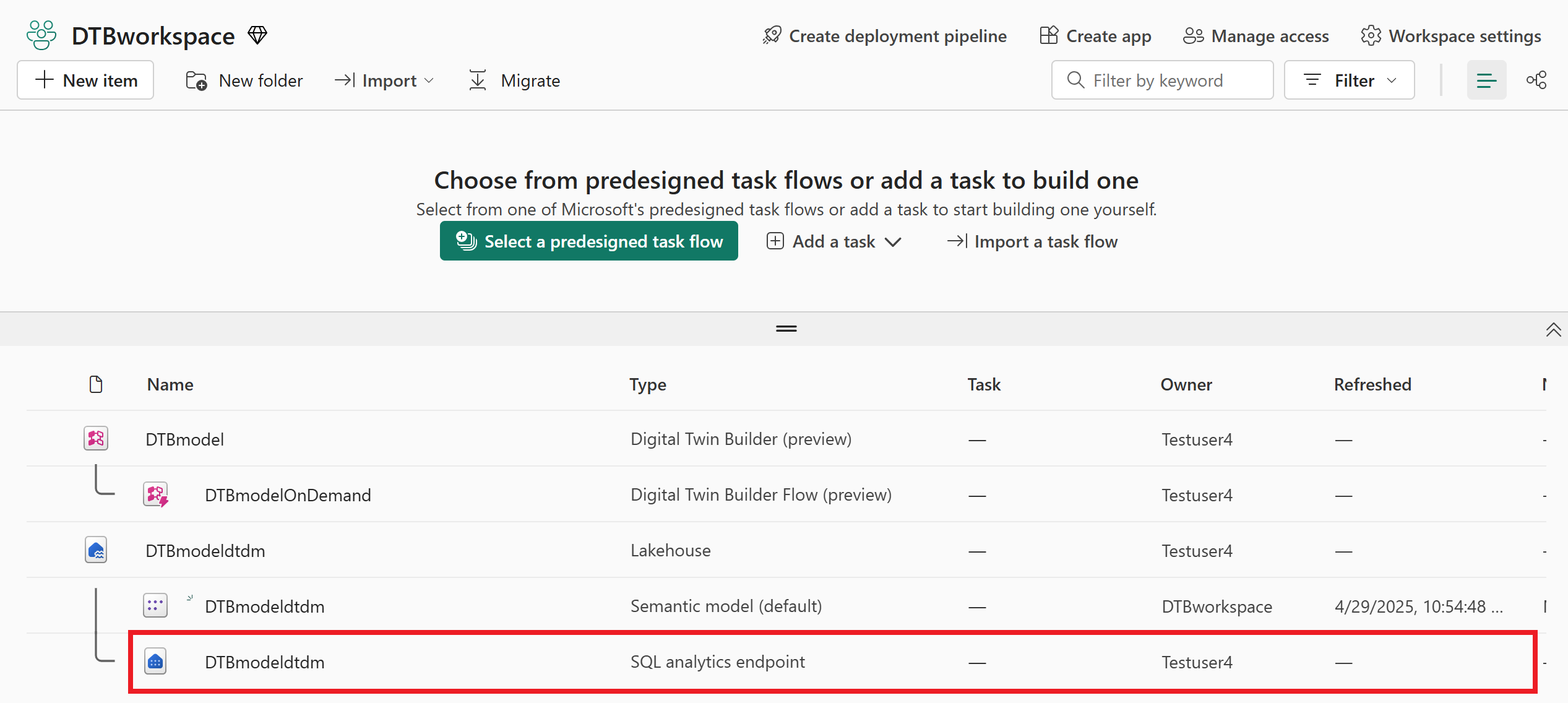Image resolution: width=1568 pixels, height=703 pixels.
Task: Click the Migrate button label
Action: (530, 81)
